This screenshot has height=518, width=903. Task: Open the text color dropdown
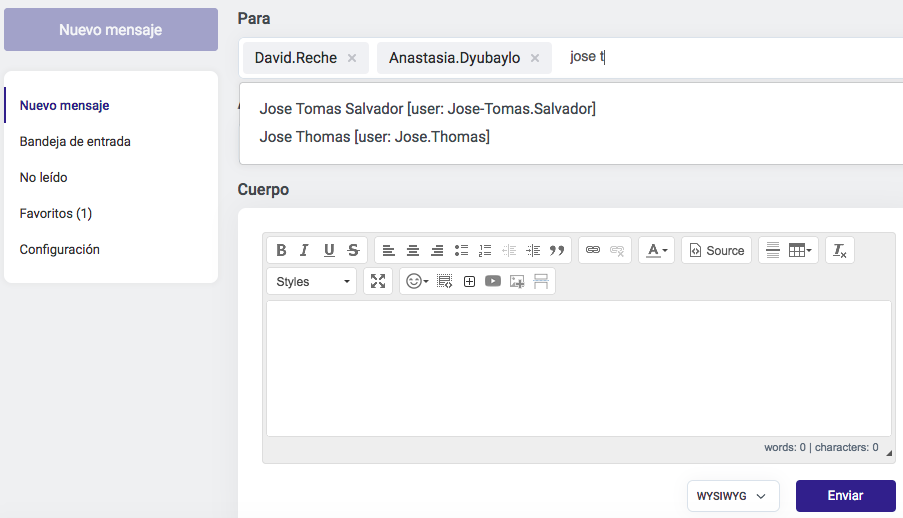(x=656, y=250)
